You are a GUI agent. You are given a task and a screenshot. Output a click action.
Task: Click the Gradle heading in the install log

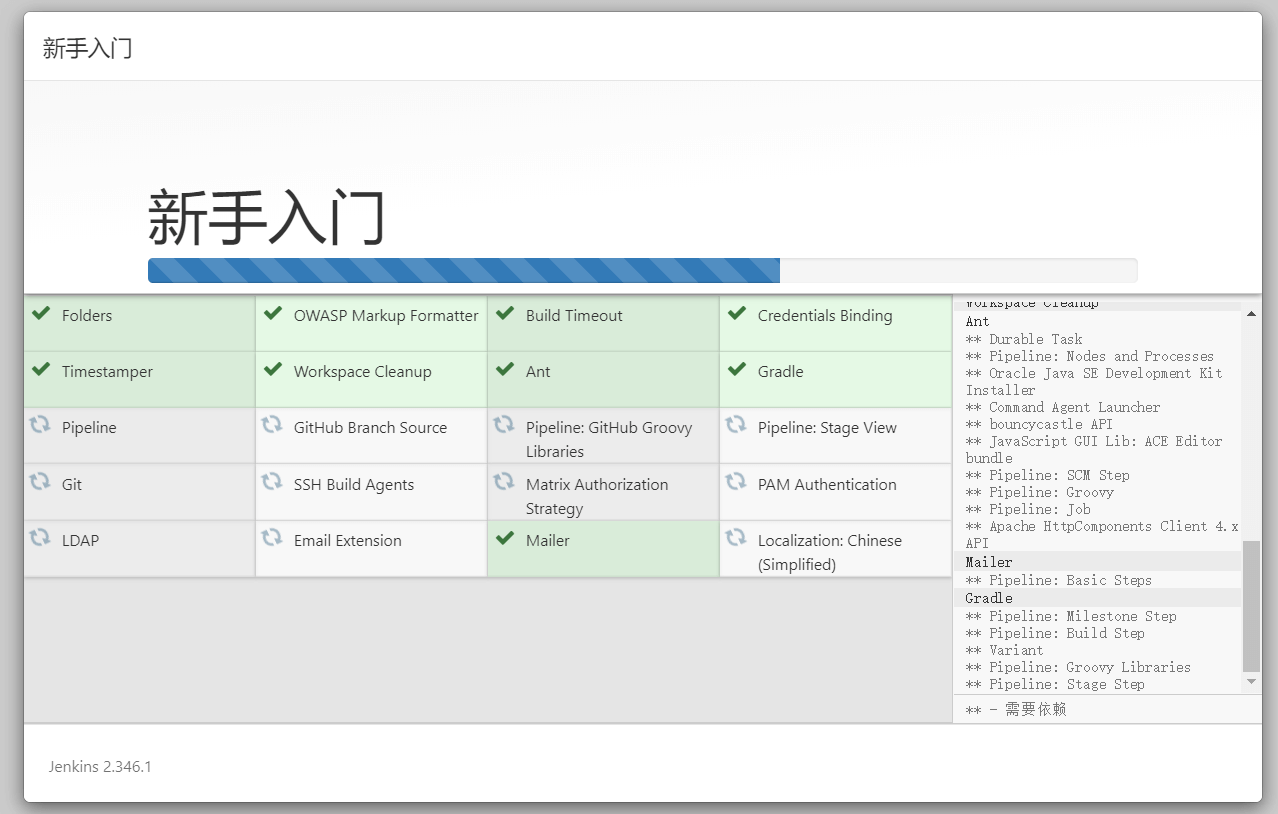(989, 598)
